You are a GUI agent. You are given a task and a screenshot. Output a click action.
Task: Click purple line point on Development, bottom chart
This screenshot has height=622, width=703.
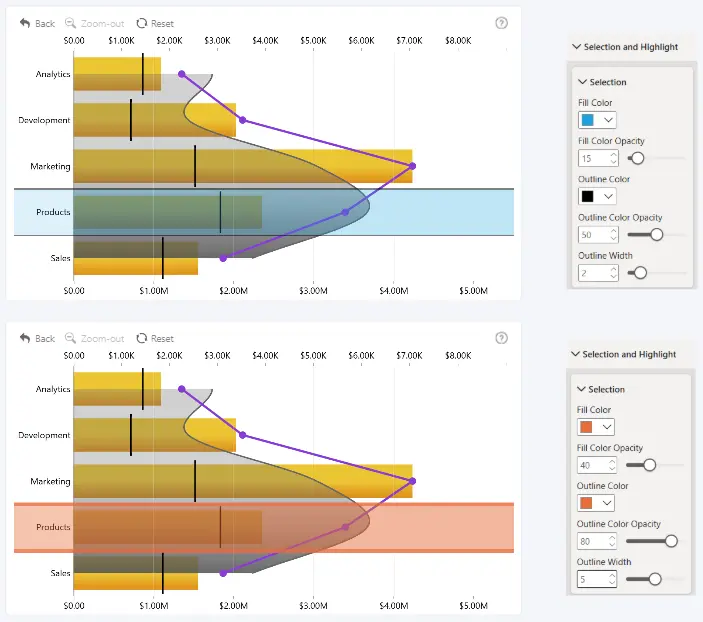(243, 435)
